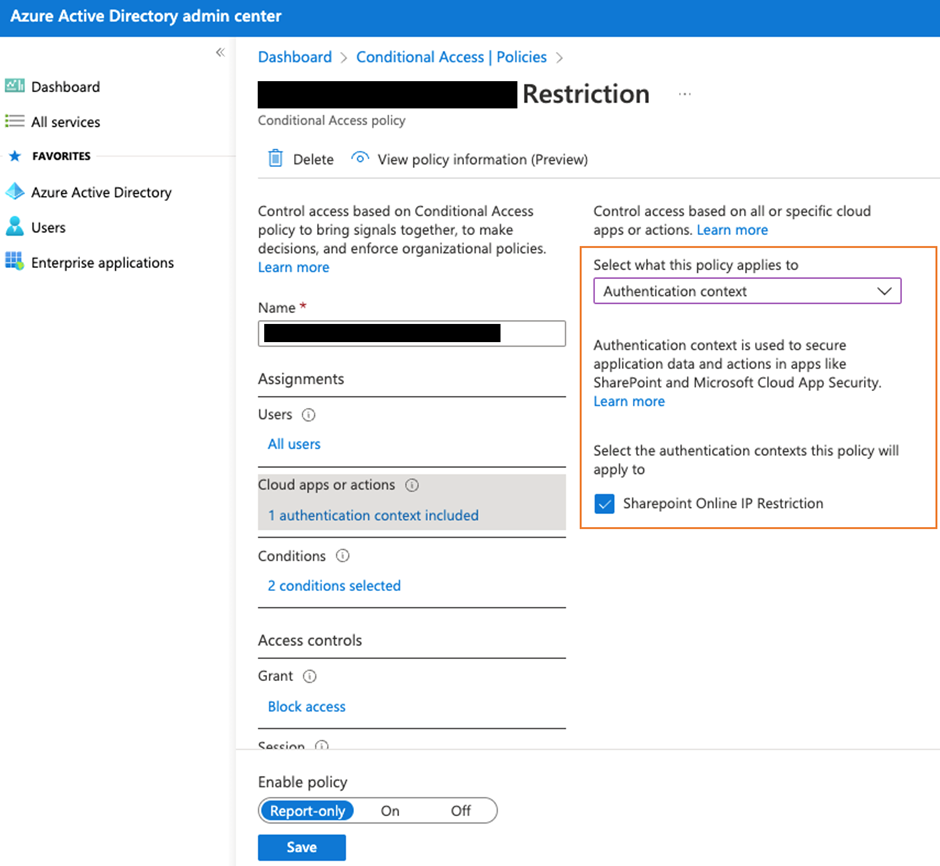Open 2 conditions selected link
This screenshot has width=940, height=866.
click(334, 586)
